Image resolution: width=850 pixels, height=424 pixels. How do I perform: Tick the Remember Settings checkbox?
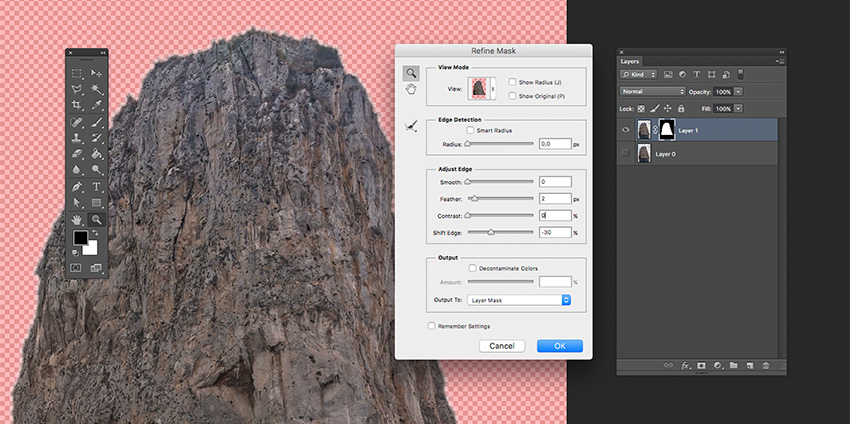(x=432, y=326)
